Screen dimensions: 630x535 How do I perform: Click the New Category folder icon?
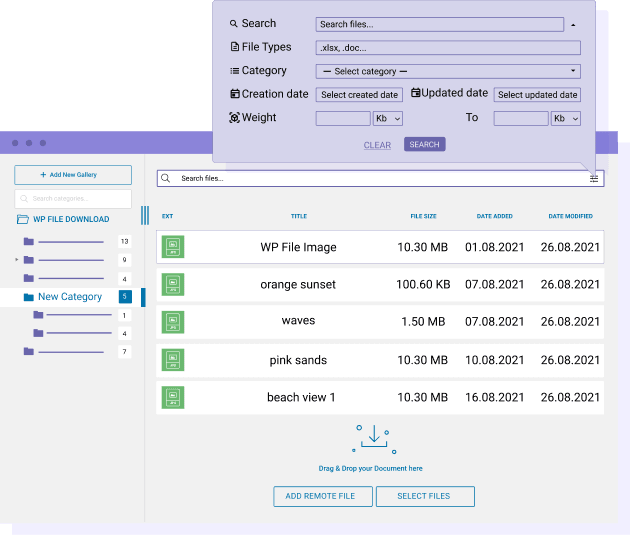pos(29,297)
